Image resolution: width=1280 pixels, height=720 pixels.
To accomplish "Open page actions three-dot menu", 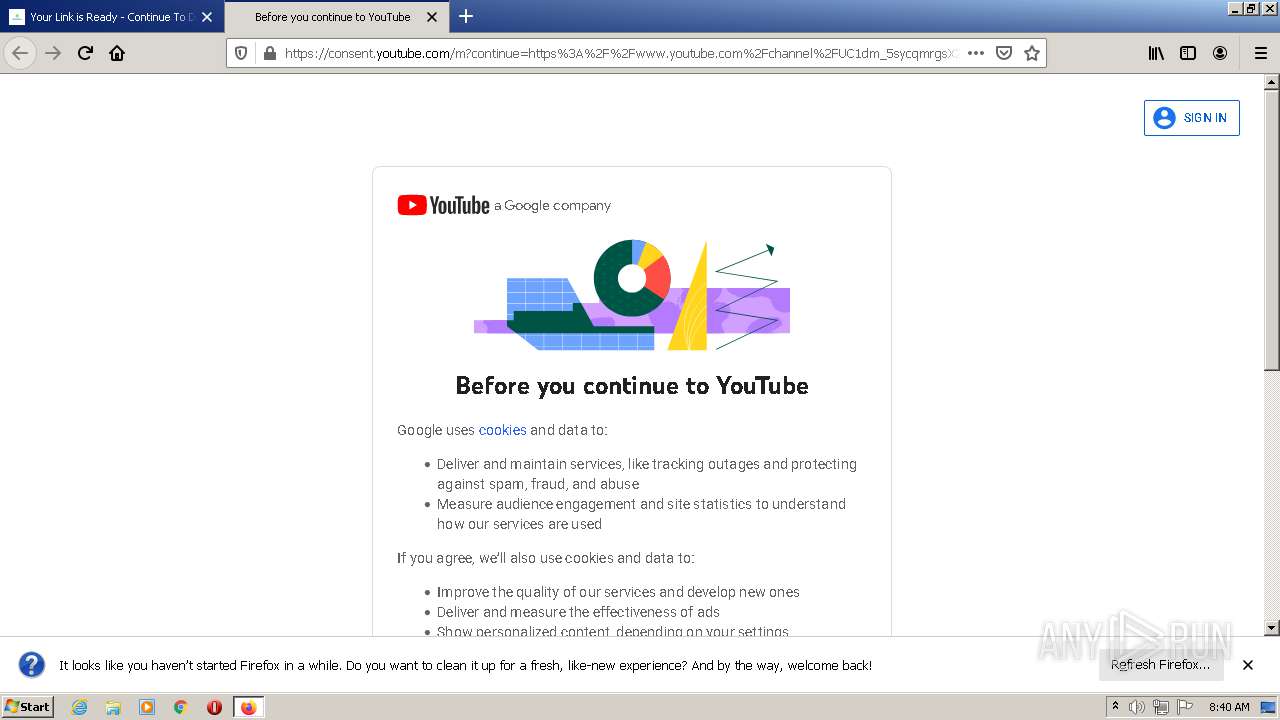I will pos(976,53).
